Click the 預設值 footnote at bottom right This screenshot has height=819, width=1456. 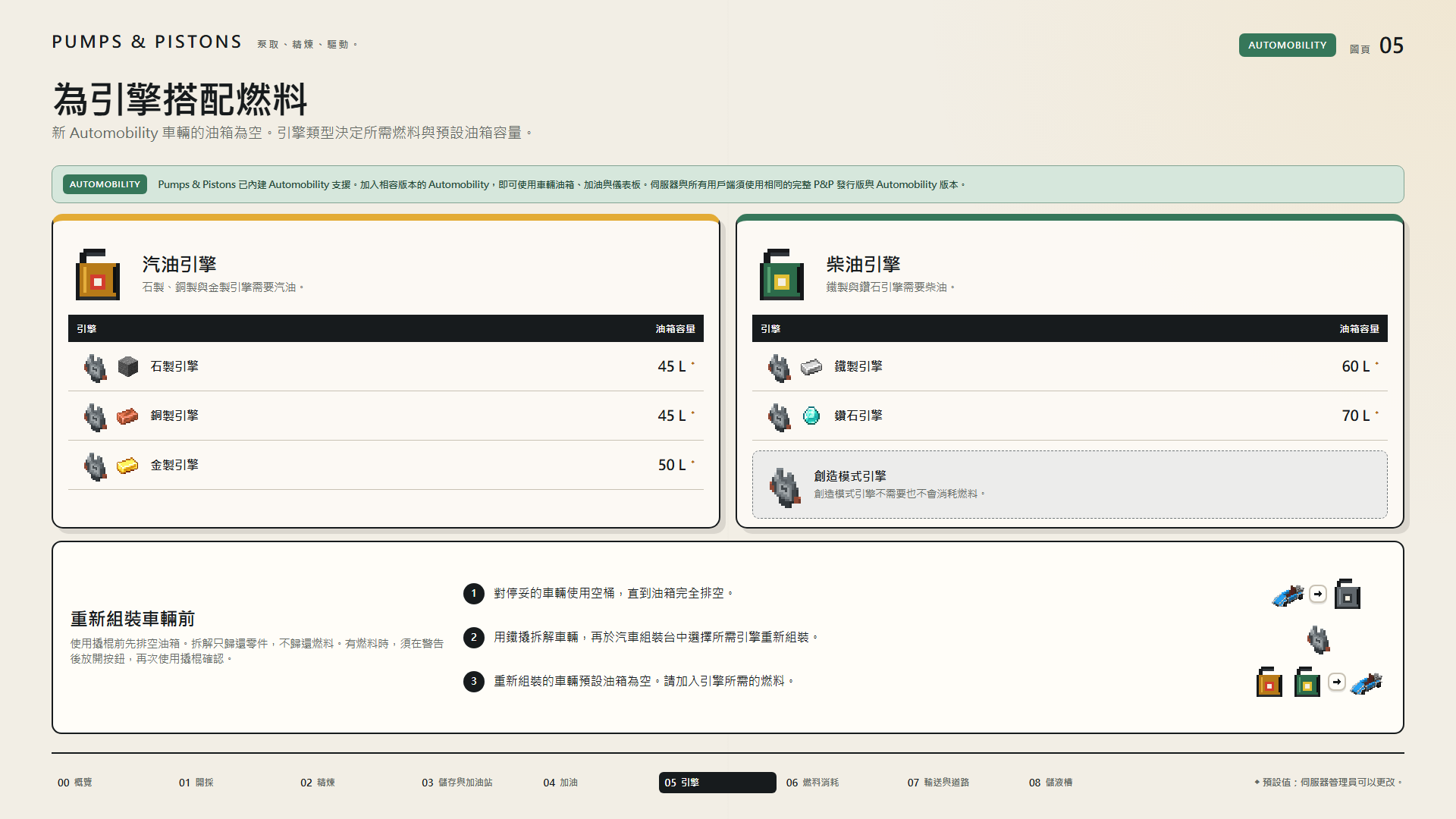[1328, 783]
